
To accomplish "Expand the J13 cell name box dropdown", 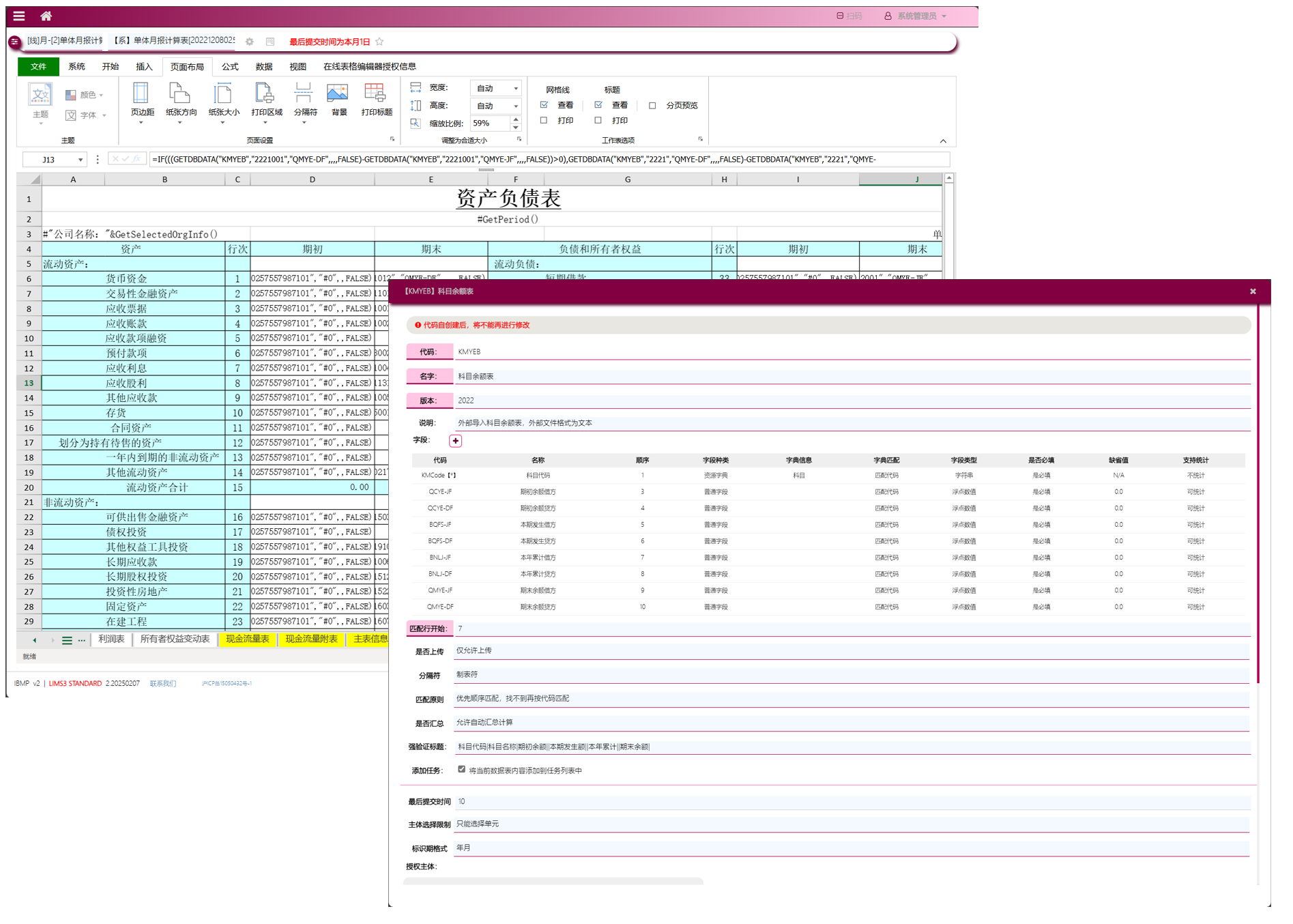I will click(x=81, y=160).
